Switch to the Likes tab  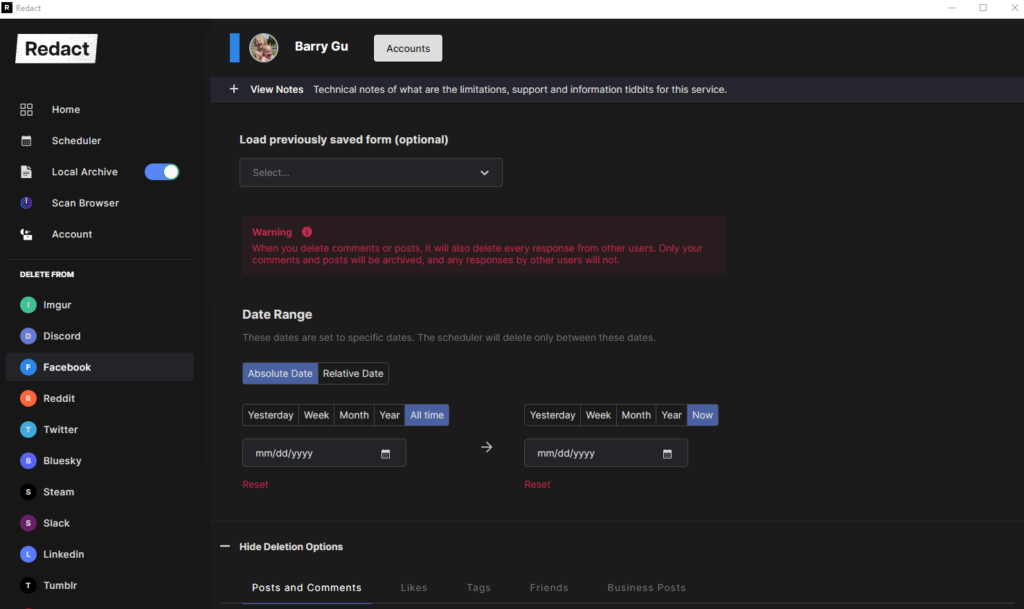pos(414,588)
